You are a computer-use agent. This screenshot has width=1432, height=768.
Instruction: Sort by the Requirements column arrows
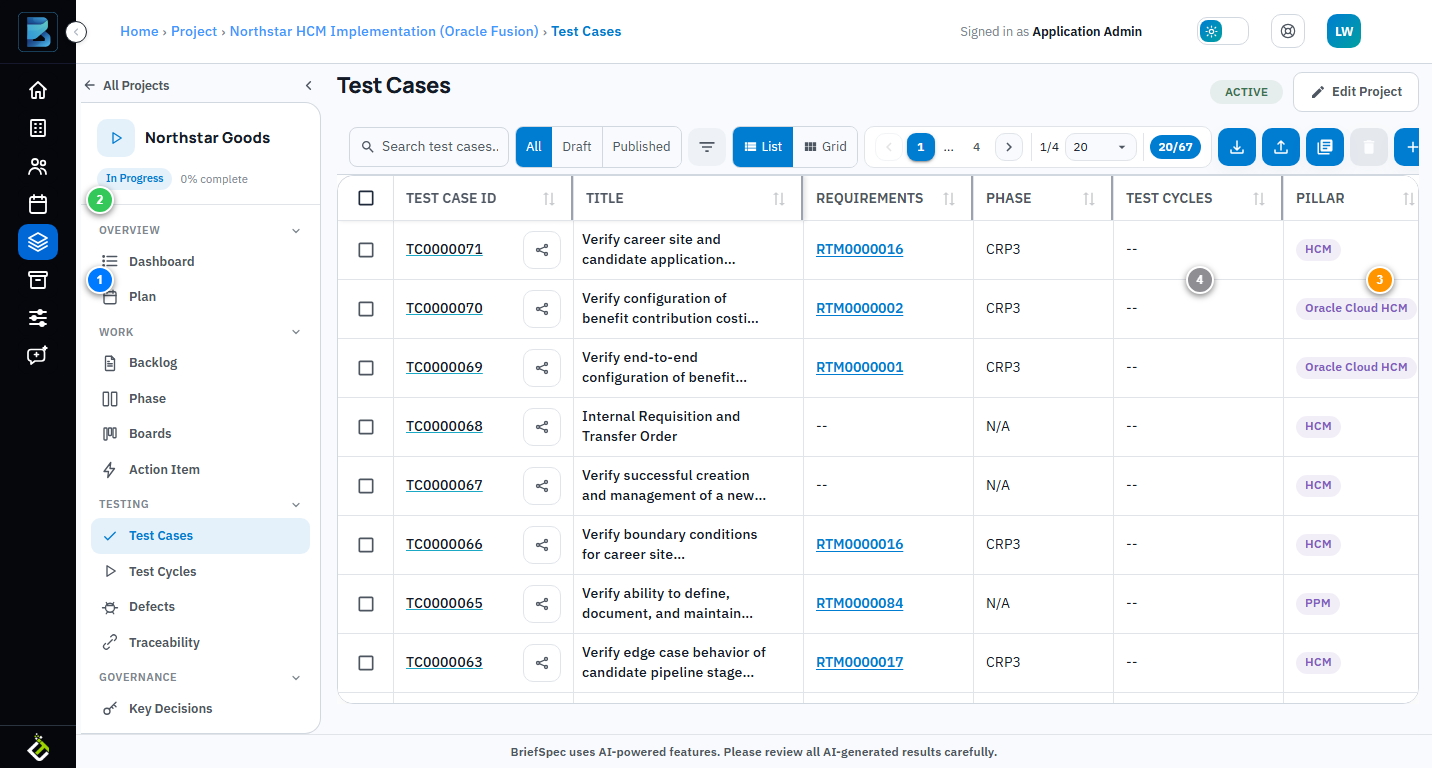[x=949, y=199]
